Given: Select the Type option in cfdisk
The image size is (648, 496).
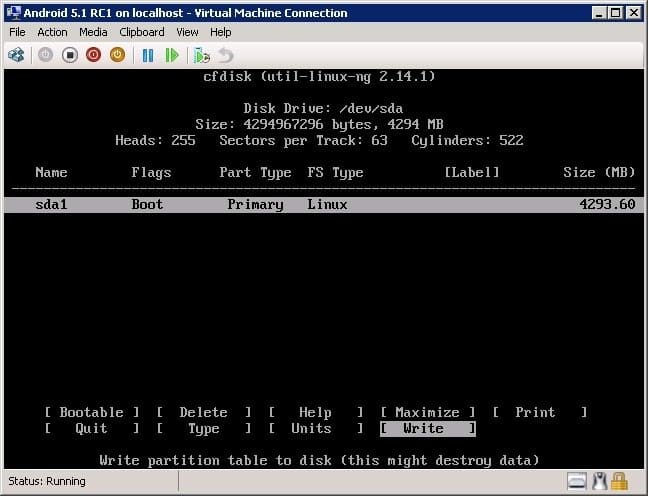Looking at the screenshot, I should point(204,429).
